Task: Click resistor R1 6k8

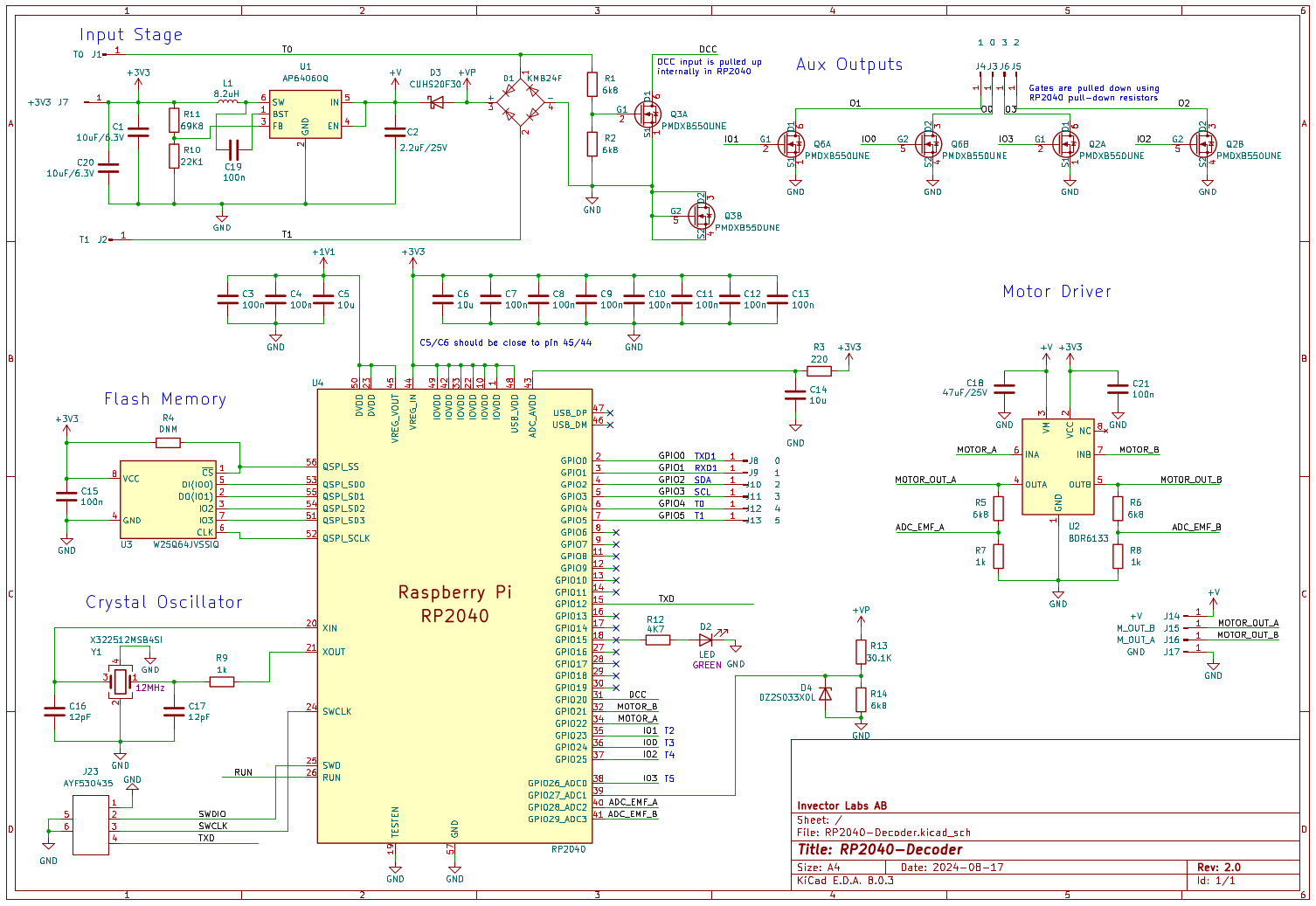Action: 592,85
